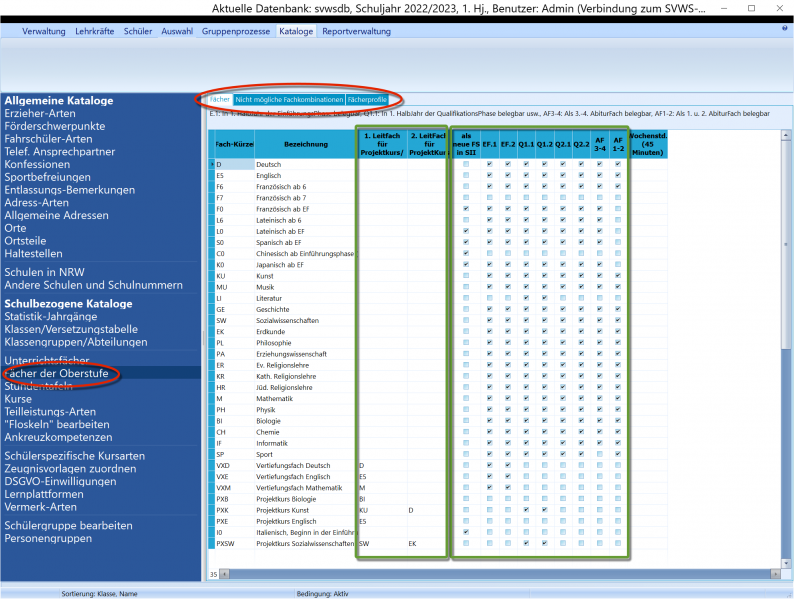Viewport: 794px width, 599px height.
Task: Switch to Nicht mögliche Fachkombinationen tab
Action: coord(289,100)
